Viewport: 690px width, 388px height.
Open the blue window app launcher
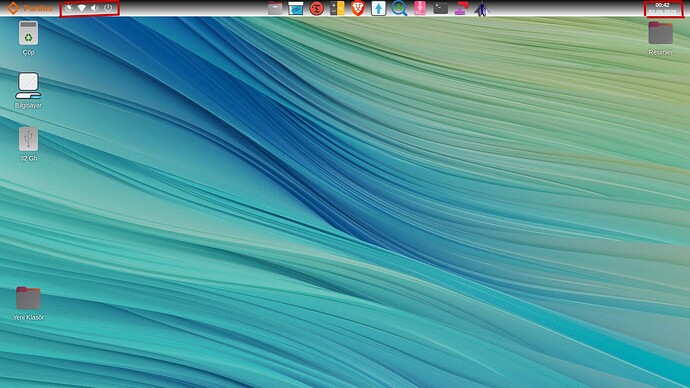point(296,8)
